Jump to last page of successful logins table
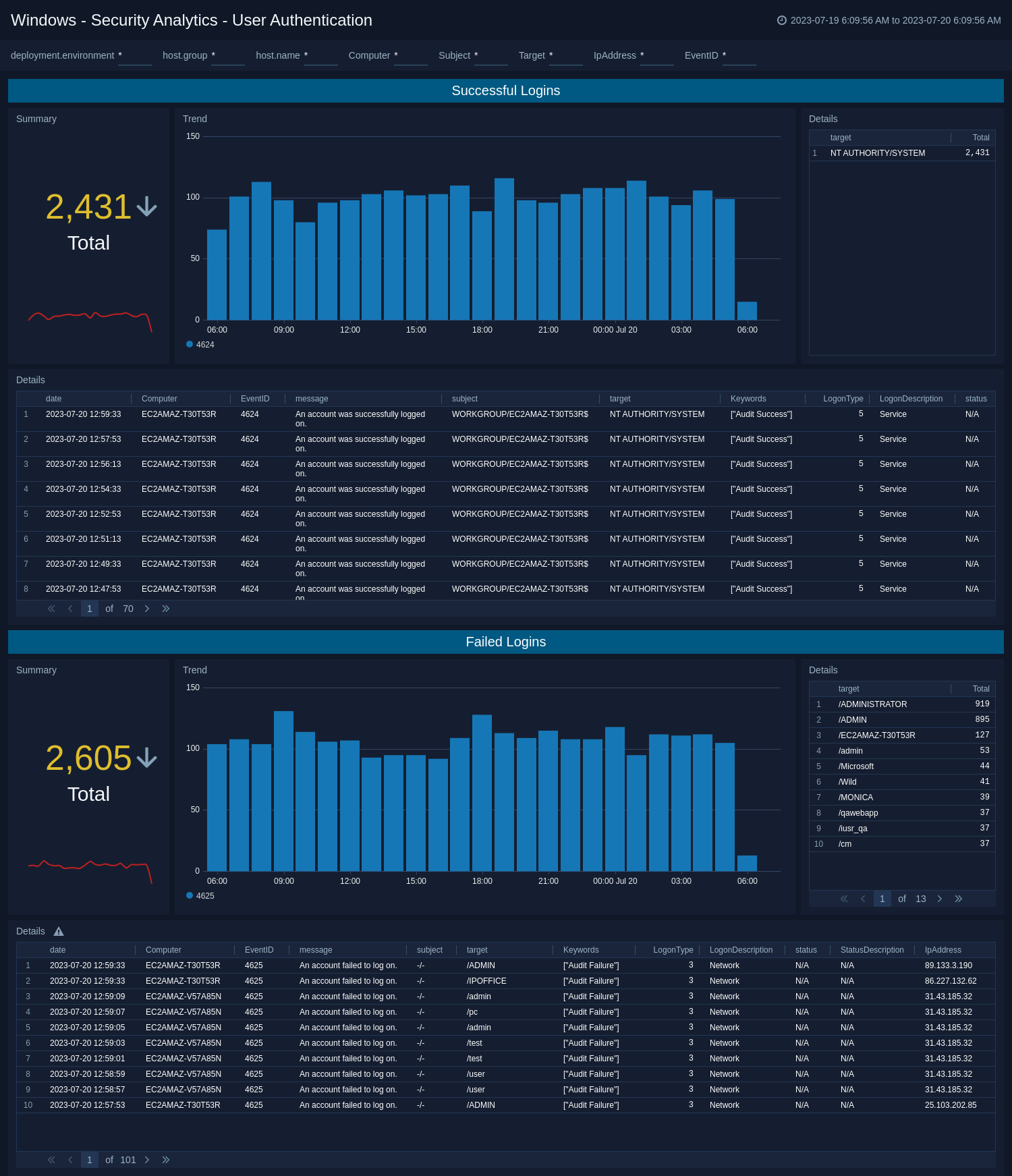This screenshot has width=1012, height=1176. [166, 609]
